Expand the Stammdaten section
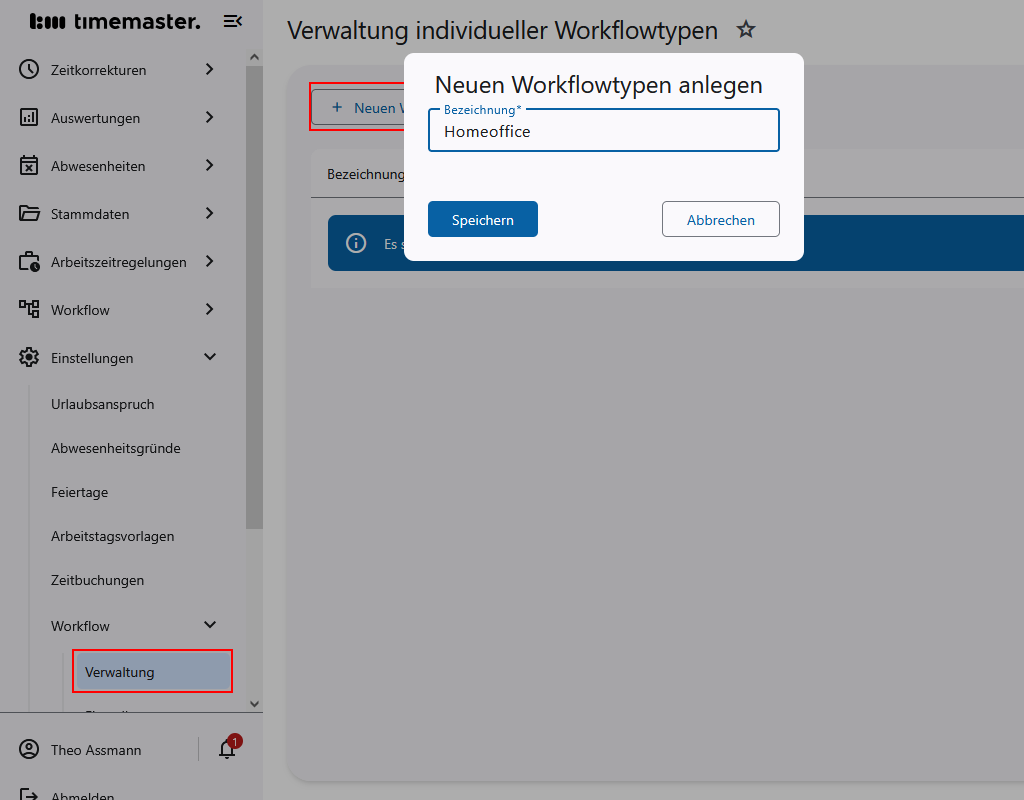This screenshot has width=1024, height=800. point(209,213)
